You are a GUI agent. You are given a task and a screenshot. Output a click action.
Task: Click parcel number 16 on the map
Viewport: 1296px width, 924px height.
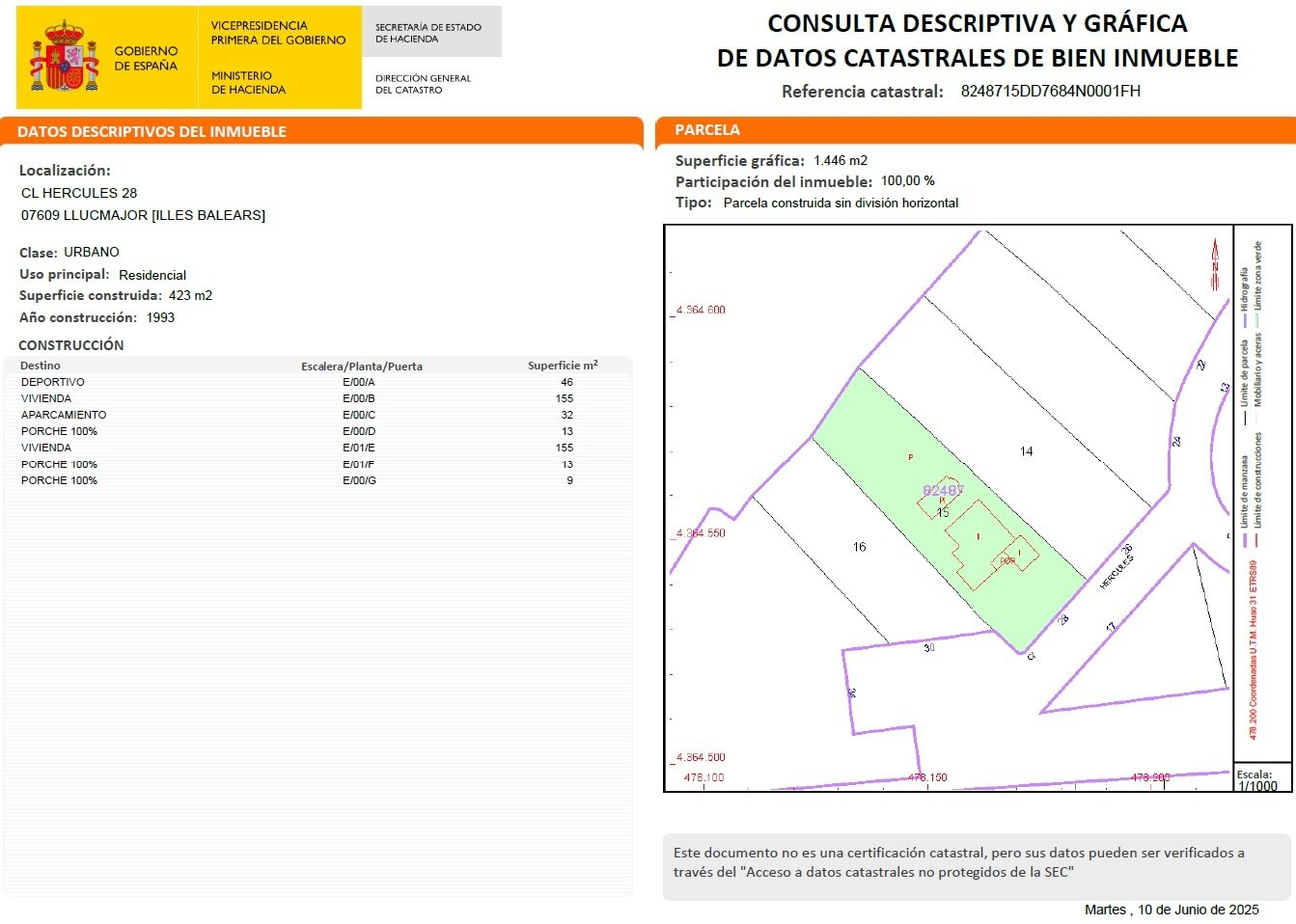click(859, 547)
